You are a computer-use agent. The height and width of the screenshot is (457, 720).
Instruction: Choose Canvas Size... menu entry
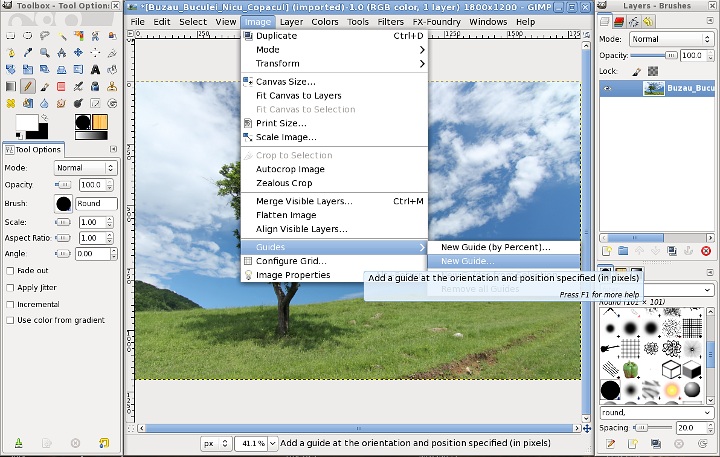pos(334,82)
